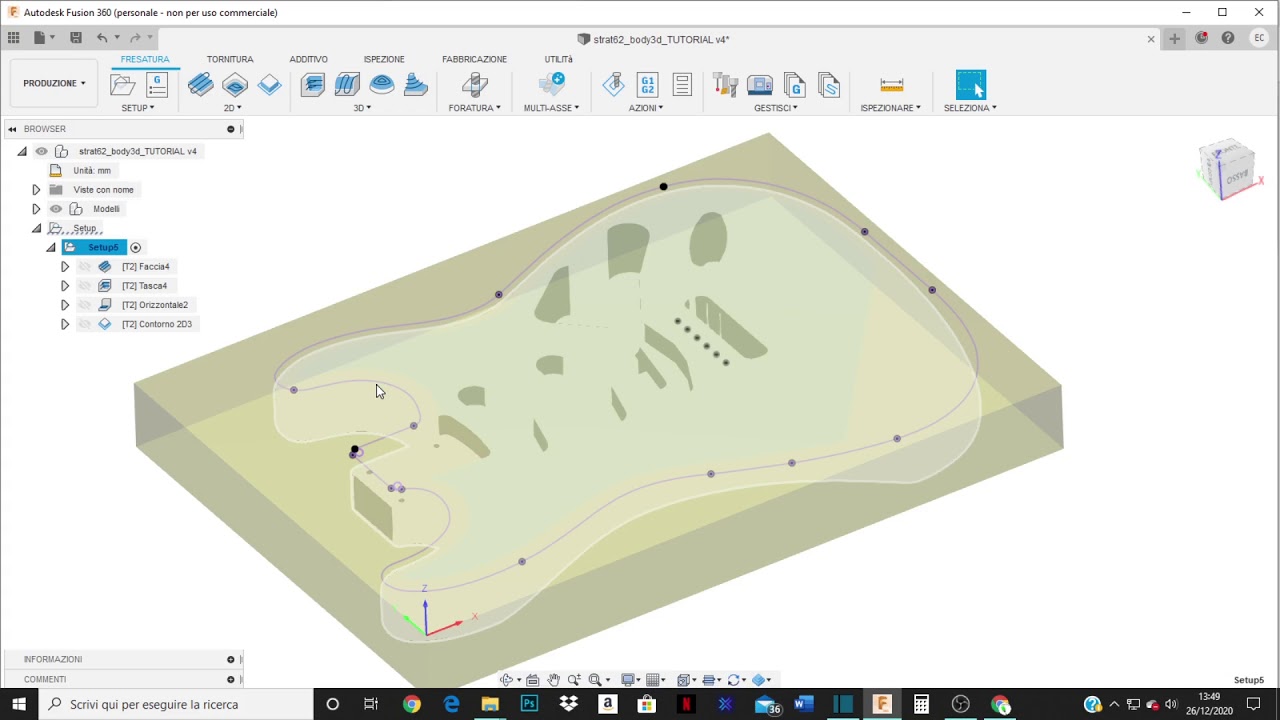Select the 3D Parallel toolpath icon
The width and height of the screenshot is (1280, 720).
coord(347,85)
